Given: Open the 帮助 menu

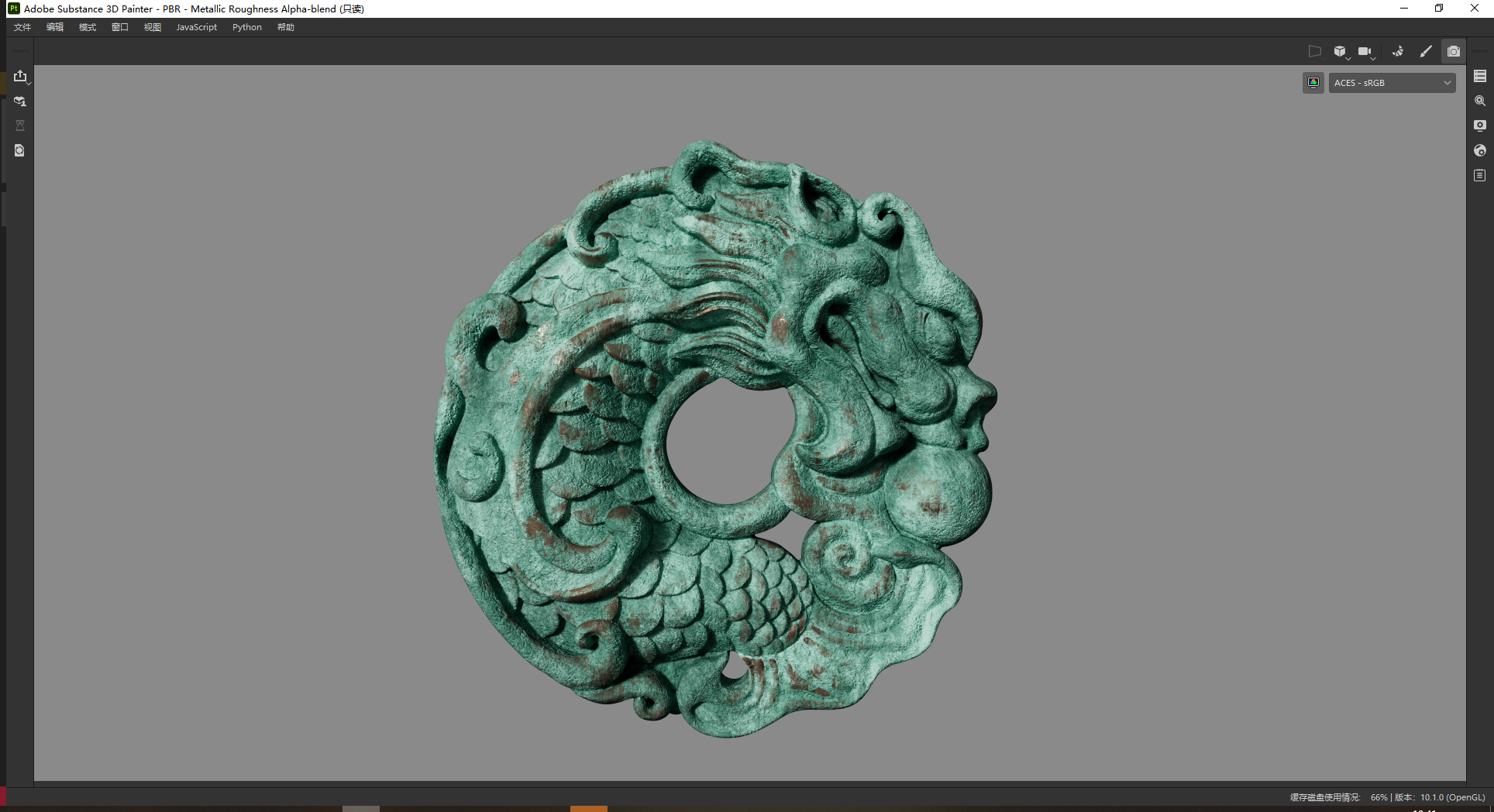Looking at the screenshot, I should click(286, 27).
